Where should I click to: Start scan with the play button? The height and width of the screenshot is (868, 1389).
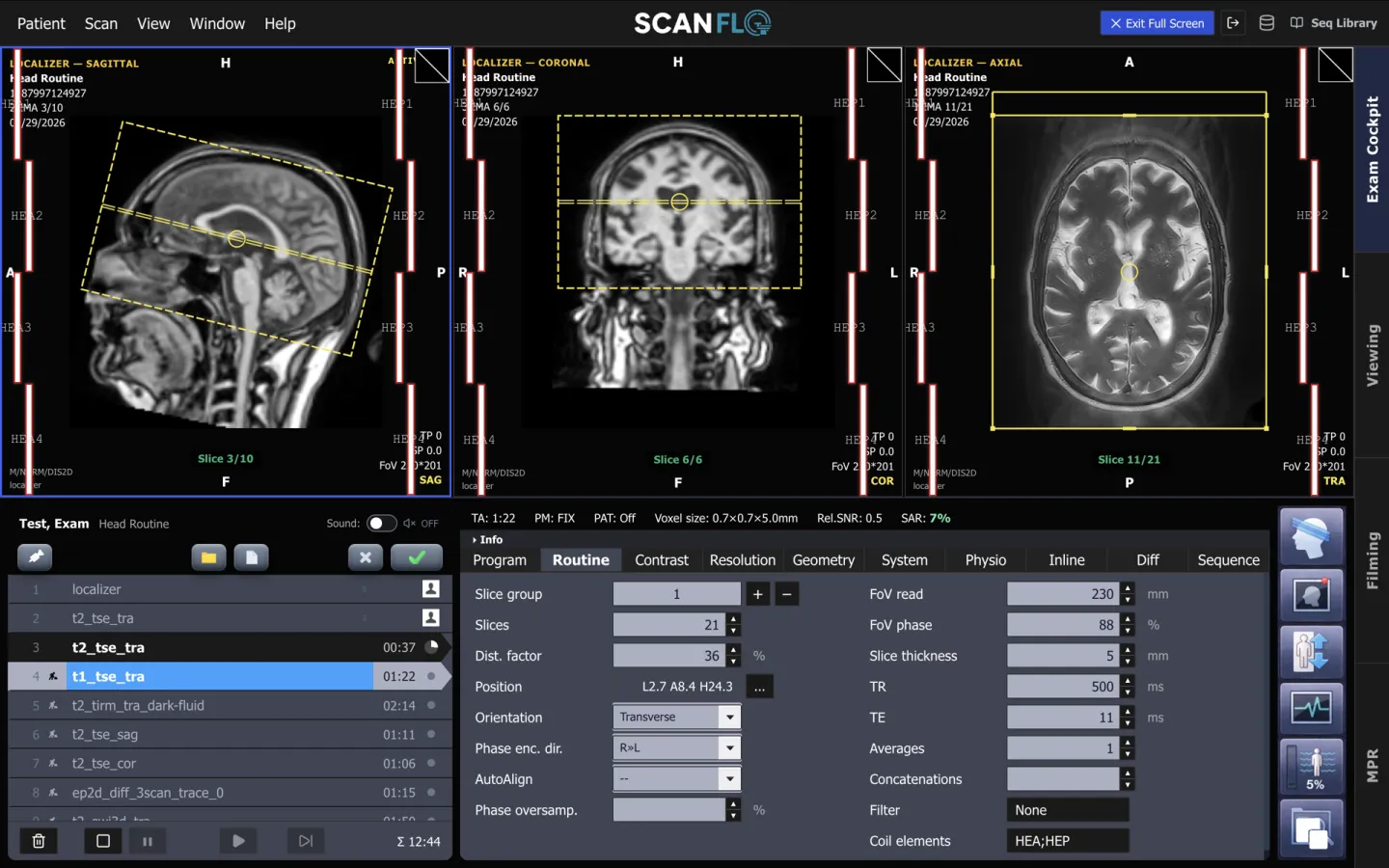[238, 841]
